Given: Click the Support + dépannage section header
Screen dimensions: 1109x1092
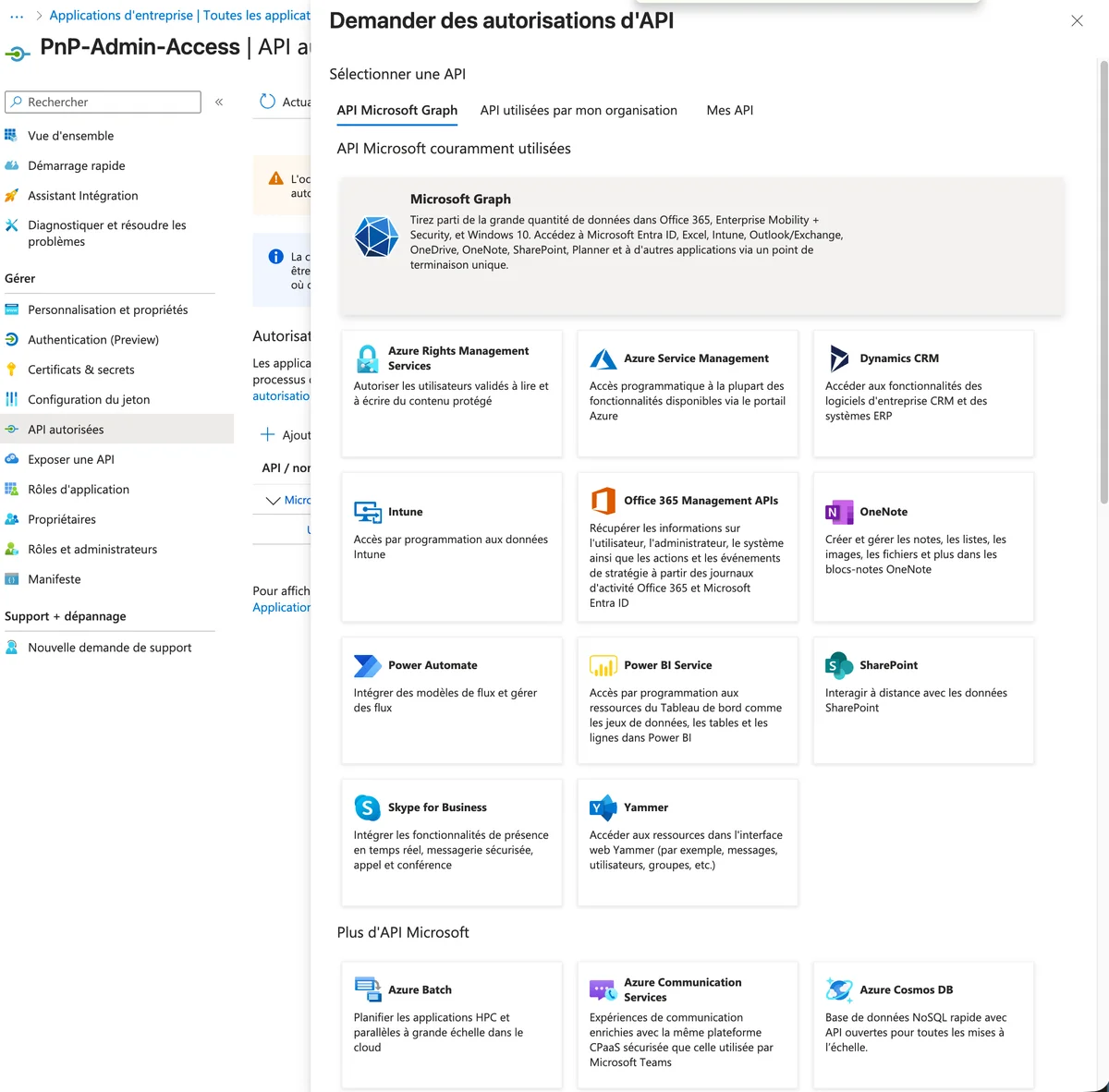Looking at the screenshot, I should (66, 616).
